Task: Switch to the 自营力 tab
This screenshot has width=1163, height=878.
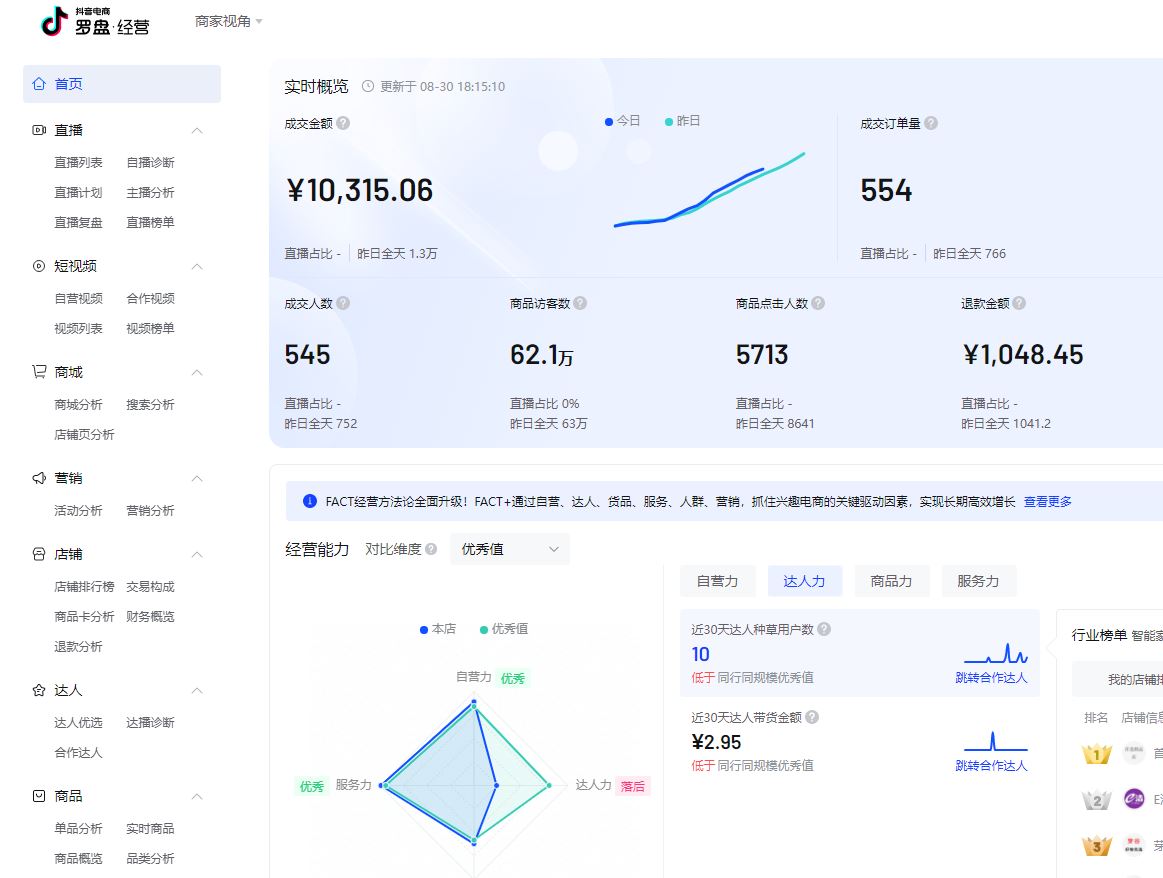Action: 717,581
